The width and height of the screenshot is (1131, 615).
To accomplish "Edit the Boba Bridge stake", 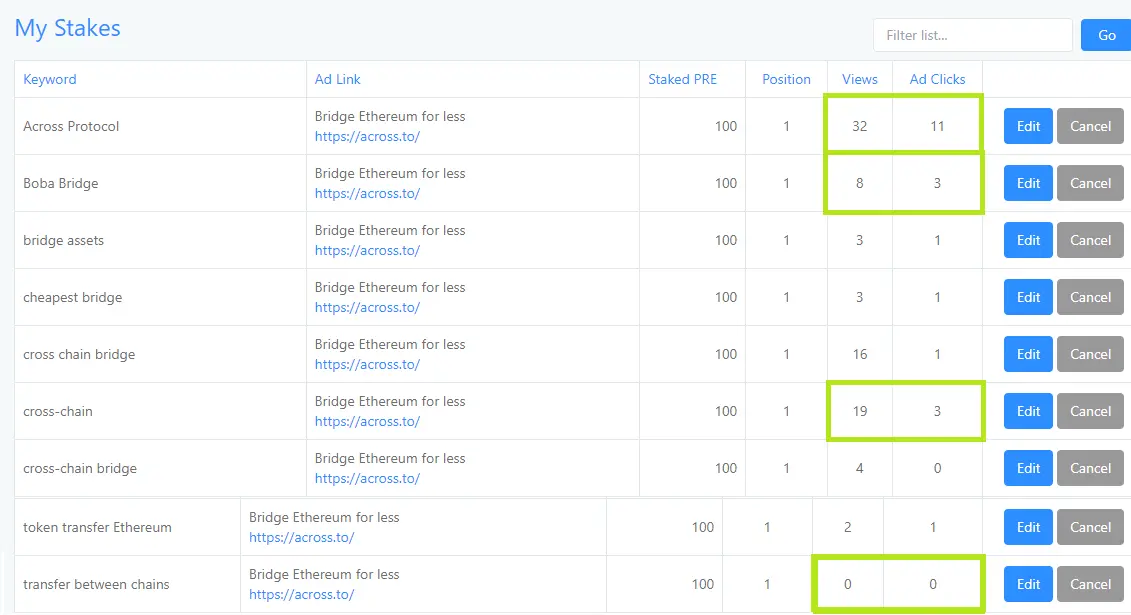I will tap(1028, 183).
